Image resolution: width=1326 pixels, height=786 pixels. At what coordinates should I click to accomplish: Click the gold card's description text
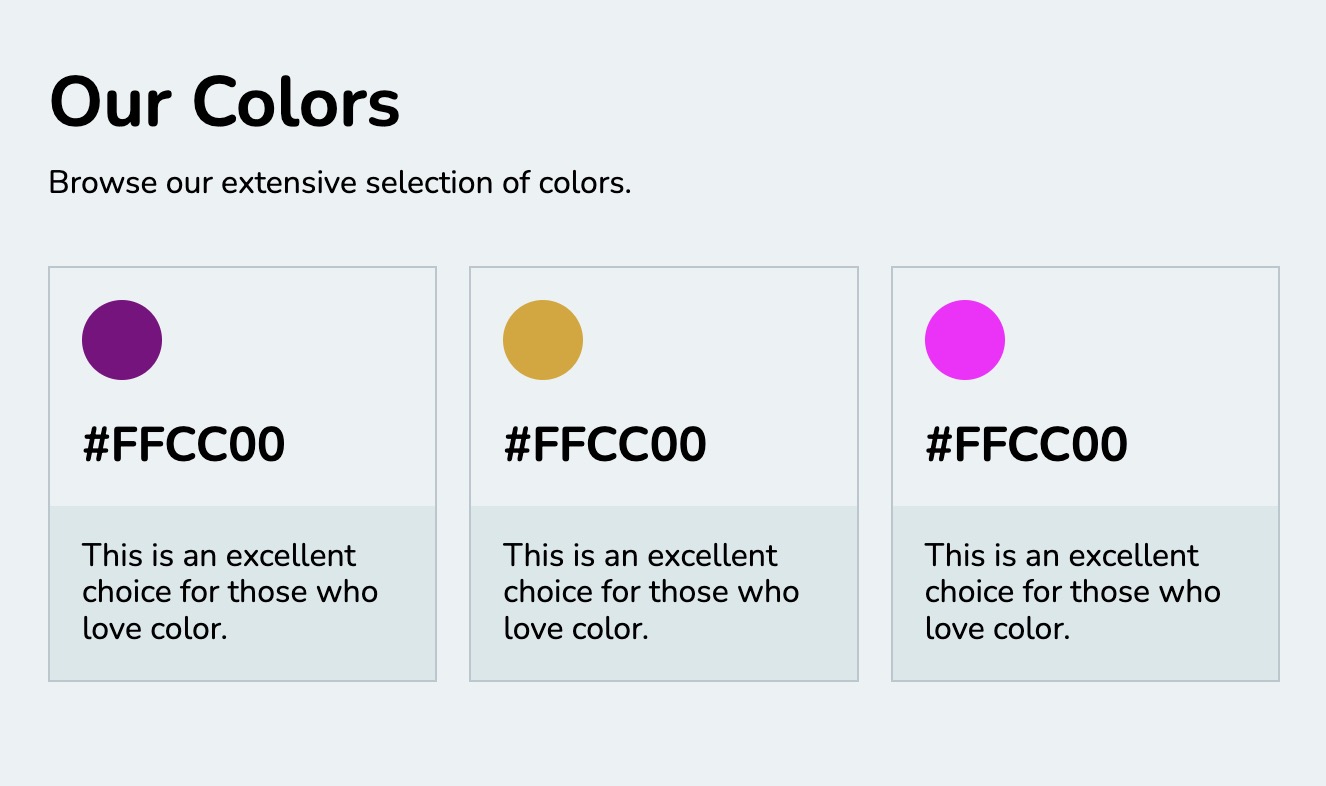point(650,591)
